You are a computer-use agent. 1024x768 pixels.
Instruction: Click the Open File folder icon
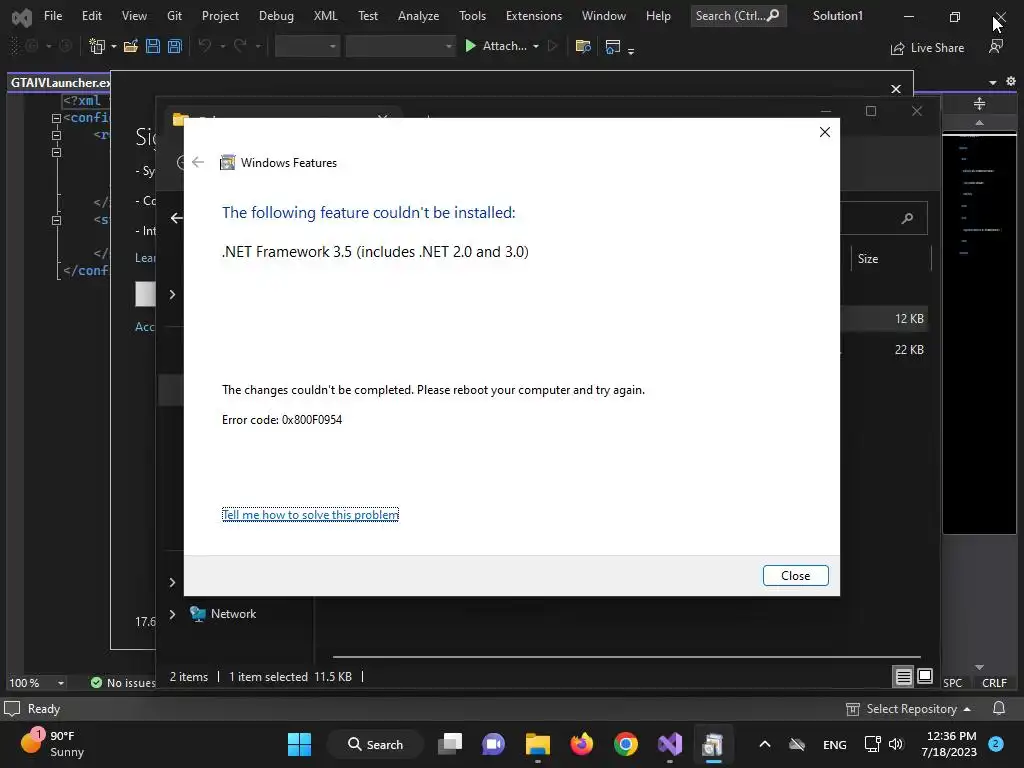coord(131,46)
